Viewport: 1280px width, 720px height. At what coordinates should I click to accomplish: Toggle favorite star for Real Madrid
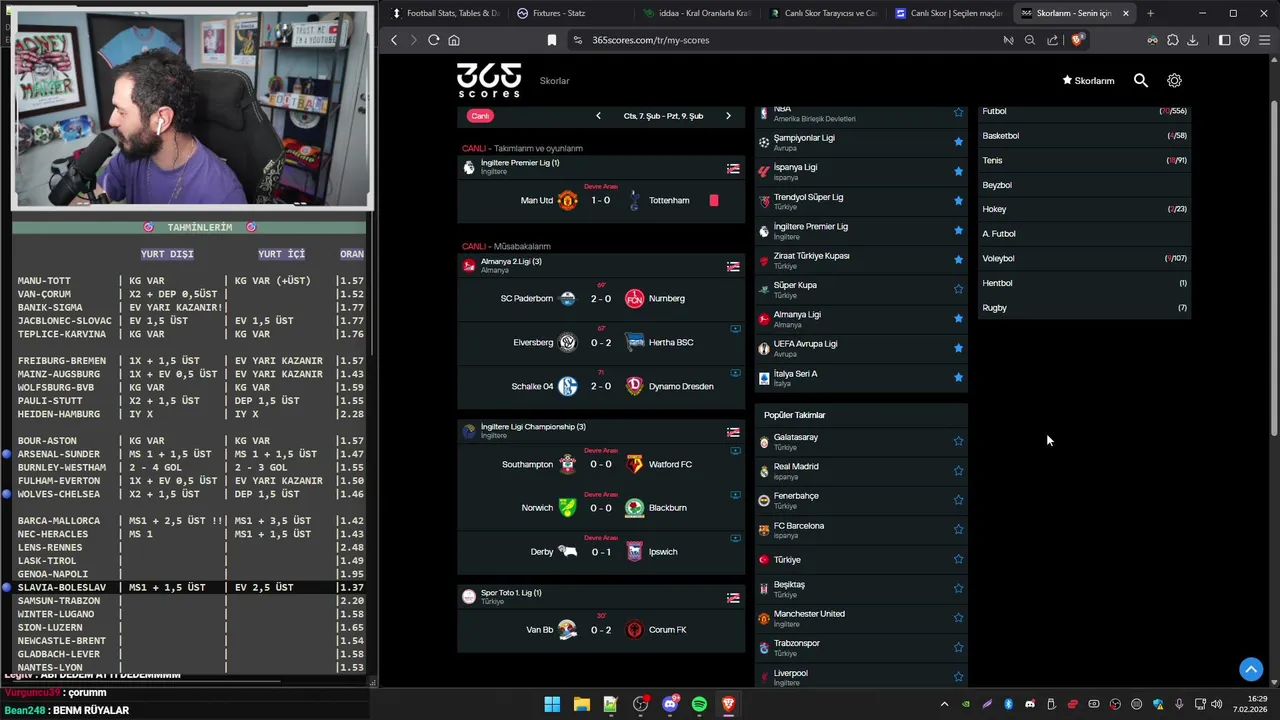click(958, 471)
